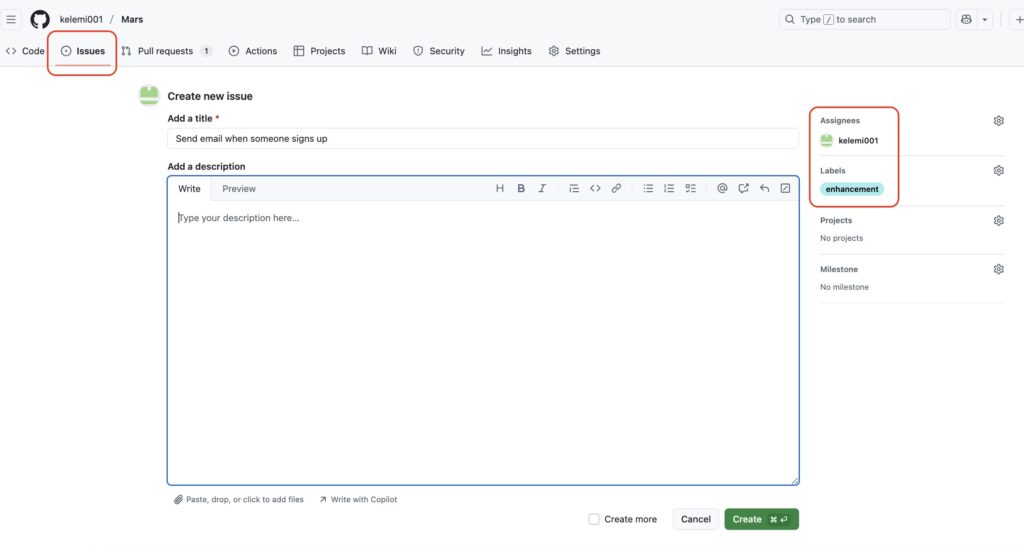The height and width of the screenshot is (545, 1024).
Task: Insert a heading with the H icon
Action: pos(500,188)
